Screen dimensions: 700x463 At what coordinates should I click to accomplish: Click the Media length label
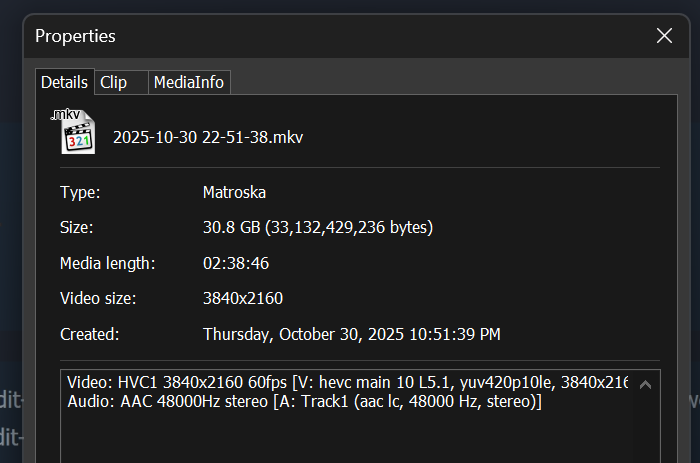click(x=107, y=263)
